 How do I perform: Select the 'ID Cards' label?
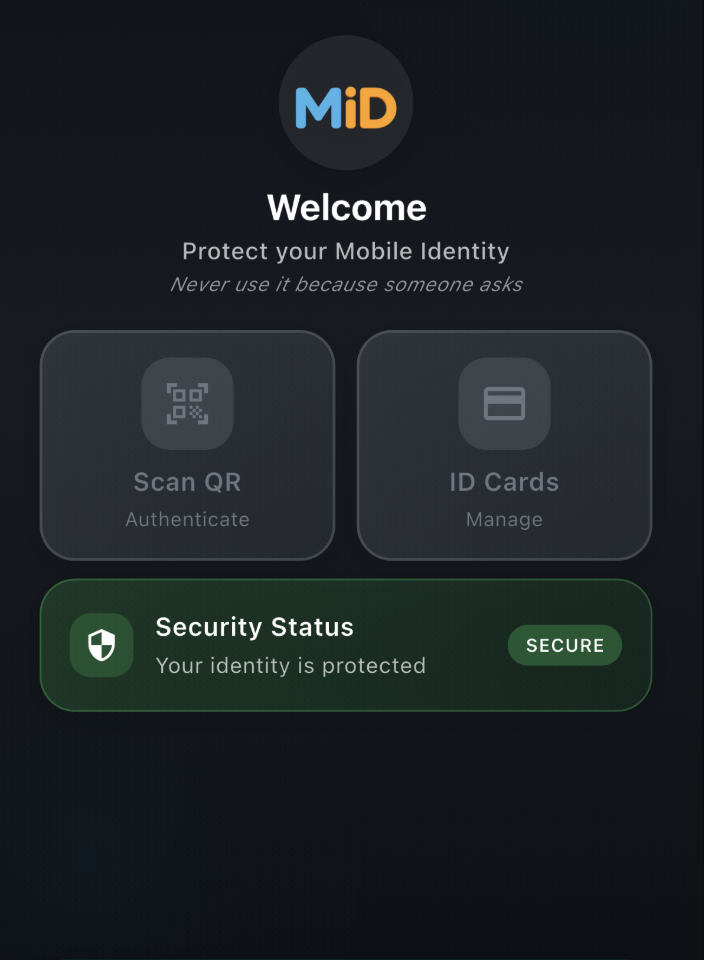[504, 482]
